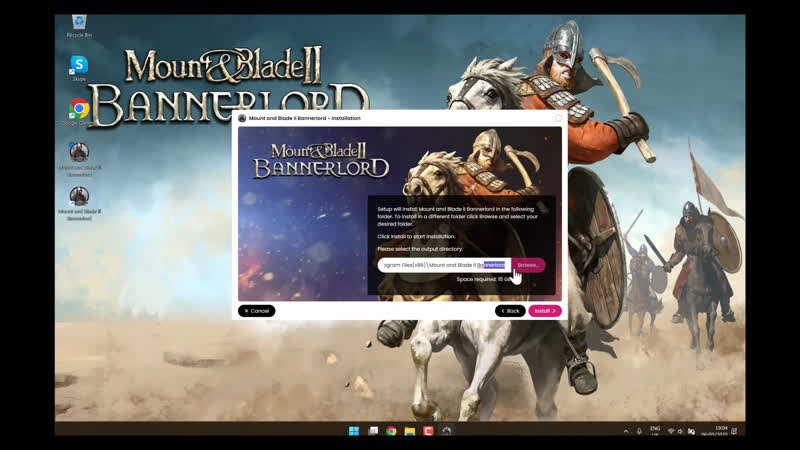Click the installer title bar app icon
800x450 pixels.
click(242, 118)
